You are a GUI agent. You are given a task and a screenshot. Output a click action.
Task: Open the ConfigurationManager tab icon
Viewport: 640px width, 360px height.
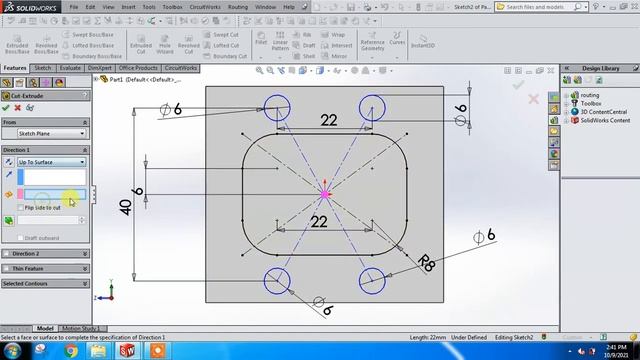(33, 83)
